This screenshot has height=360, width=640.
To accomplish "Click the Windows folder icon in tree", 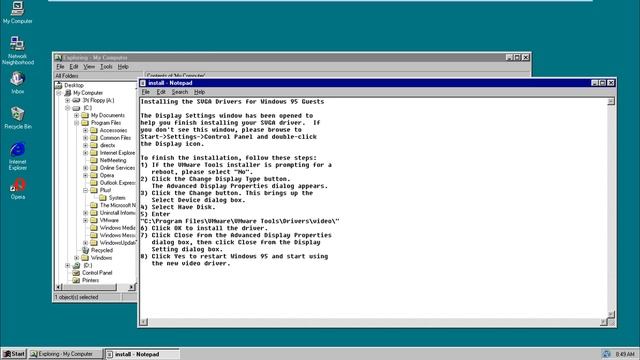I will pos(85,258).
